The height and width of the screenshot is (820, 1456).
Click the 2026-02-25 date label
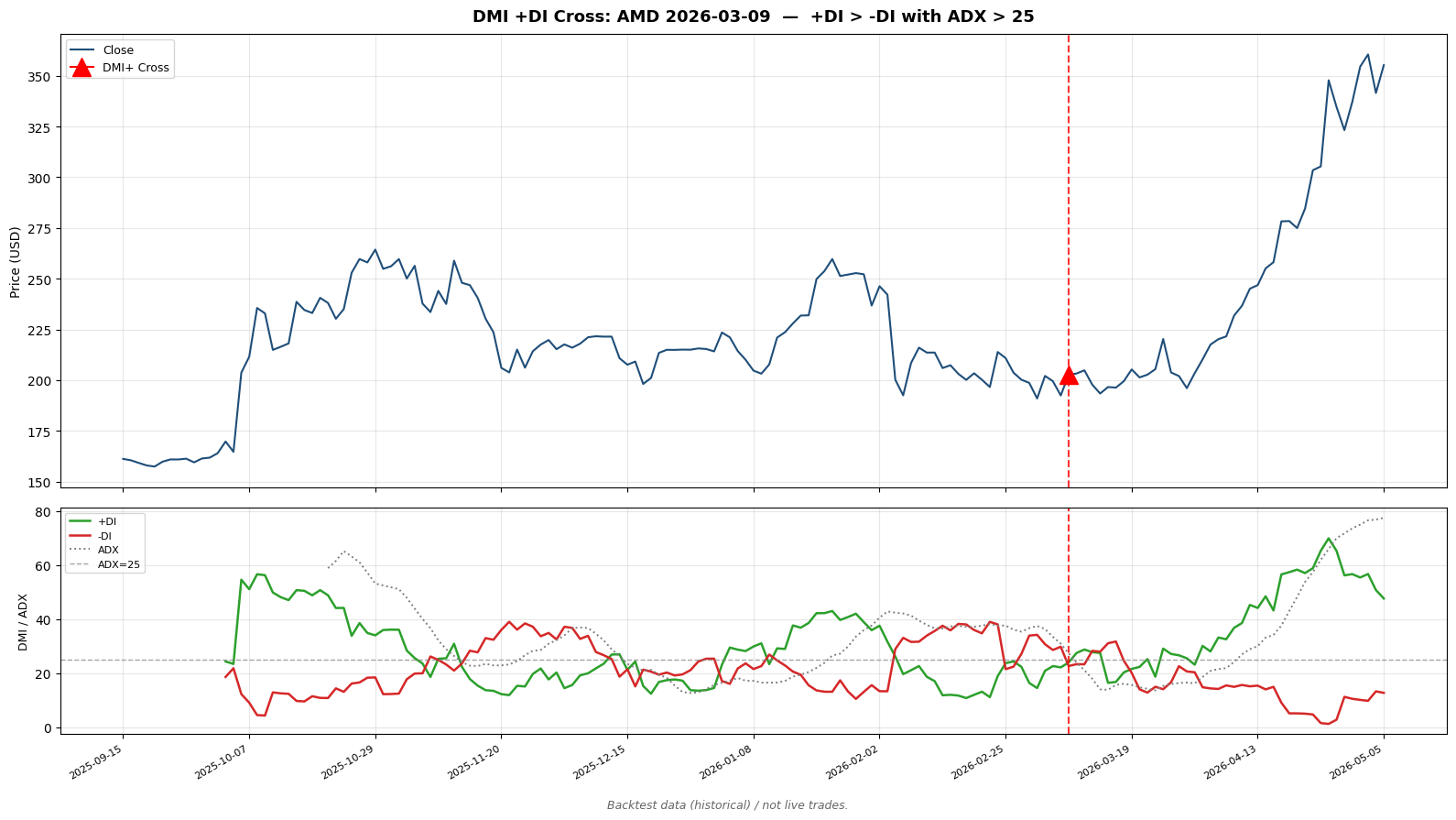(x=980, y=761)
